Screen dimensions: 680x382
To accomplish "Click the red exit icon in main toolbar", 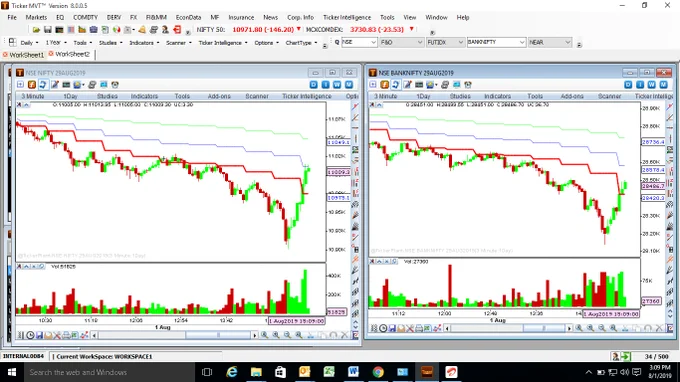I will [177, 29].
